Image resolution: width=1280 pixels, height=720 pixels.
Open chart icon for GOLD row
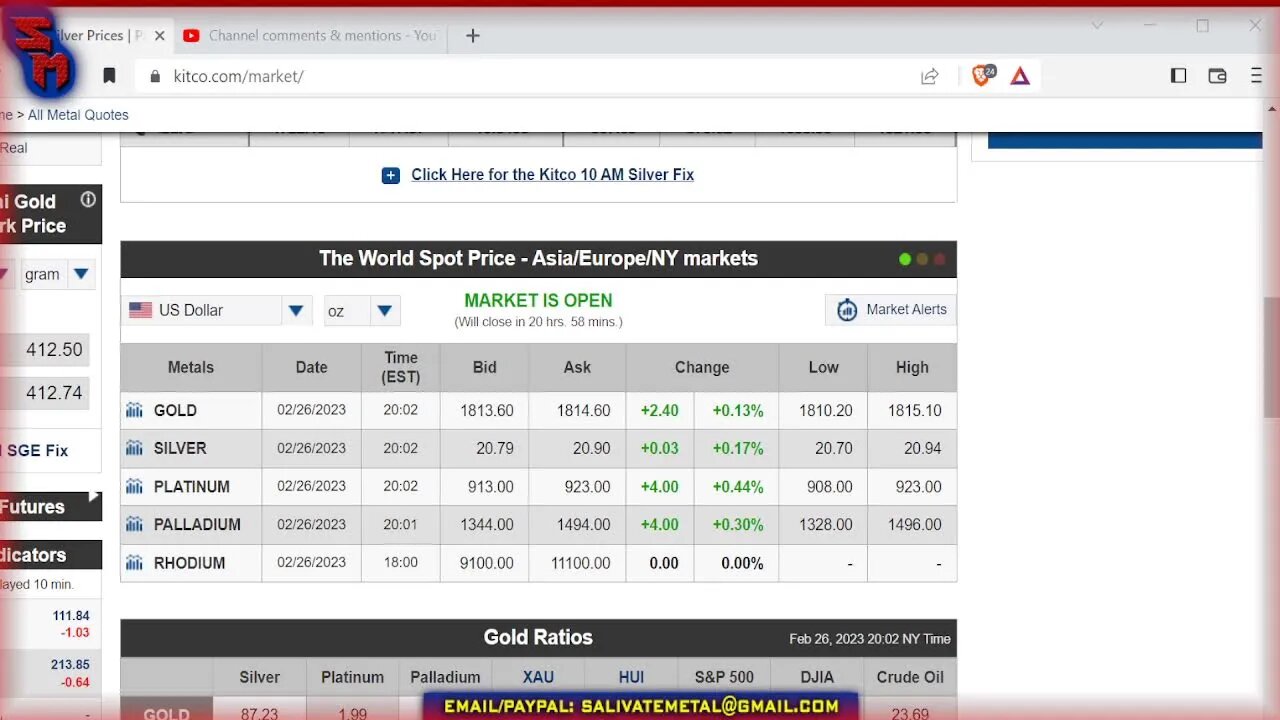point(134,410)
